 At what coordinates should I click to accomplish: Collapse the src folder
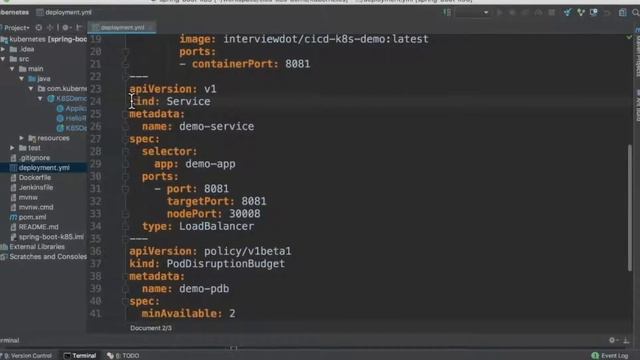click(x=3, y=59)
